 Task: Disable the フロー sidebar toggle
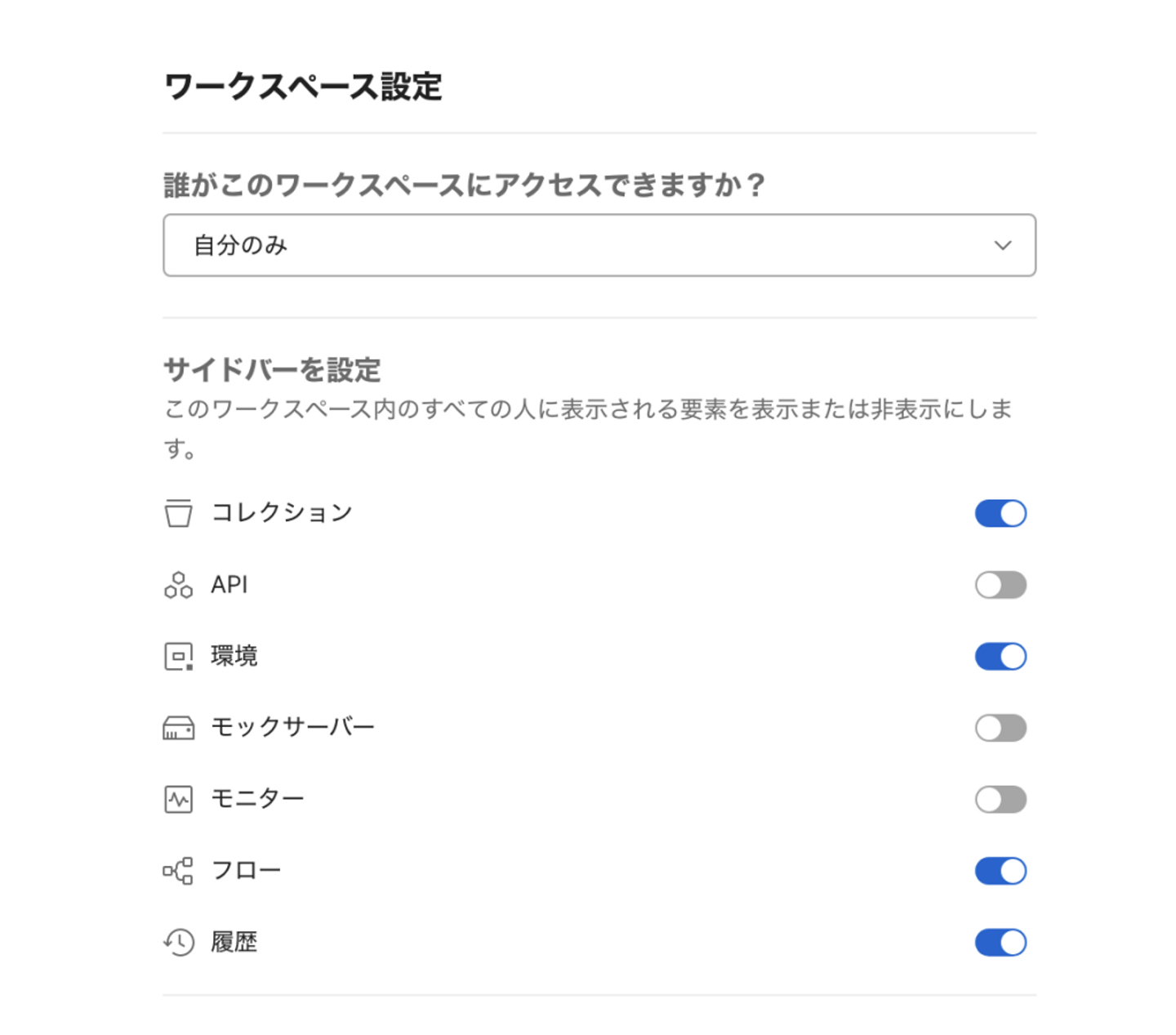pos(1000,871)
